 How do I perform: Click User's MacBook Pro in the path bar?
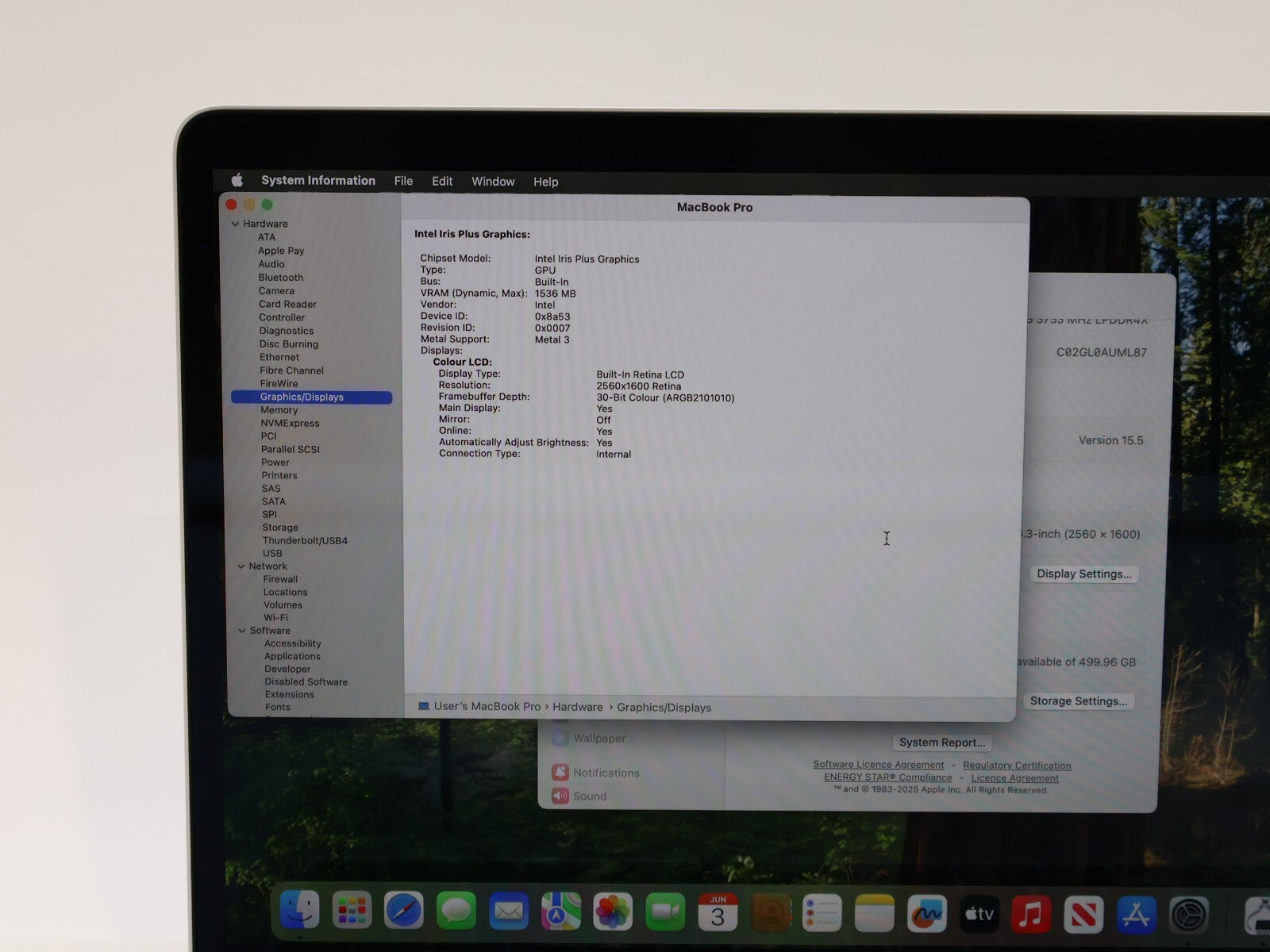click(x=487, y=706)
